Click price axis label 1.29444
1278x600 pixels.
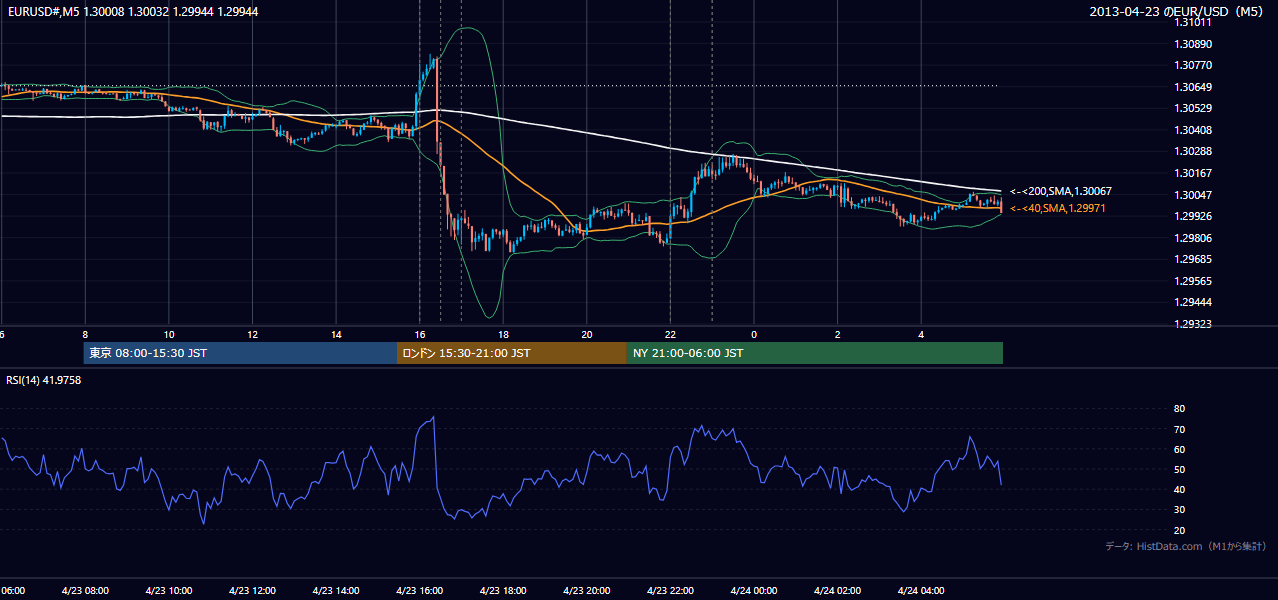[1193, 302]
